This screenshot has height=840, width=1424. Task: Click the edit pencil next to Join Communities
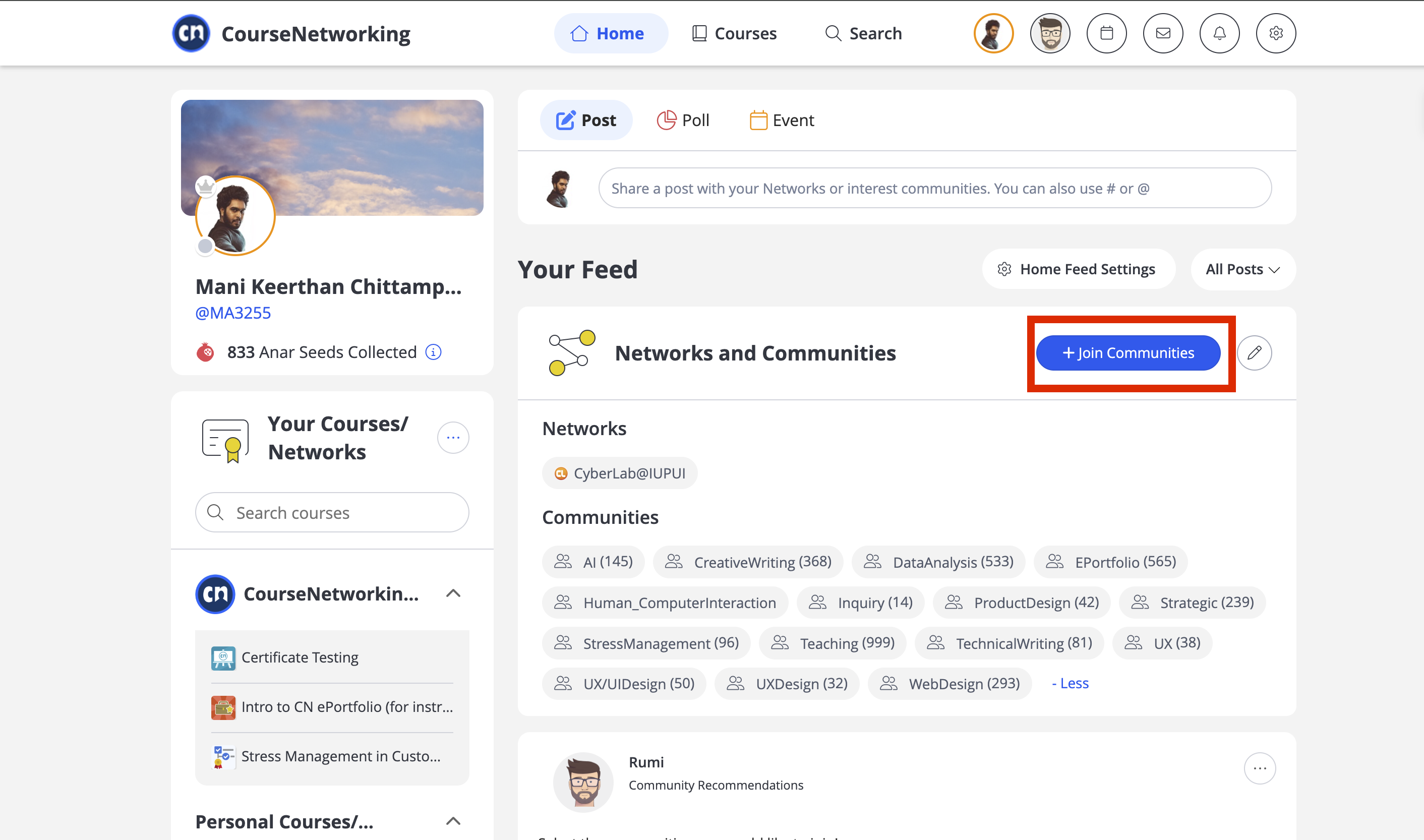[x=1254, y=352]
